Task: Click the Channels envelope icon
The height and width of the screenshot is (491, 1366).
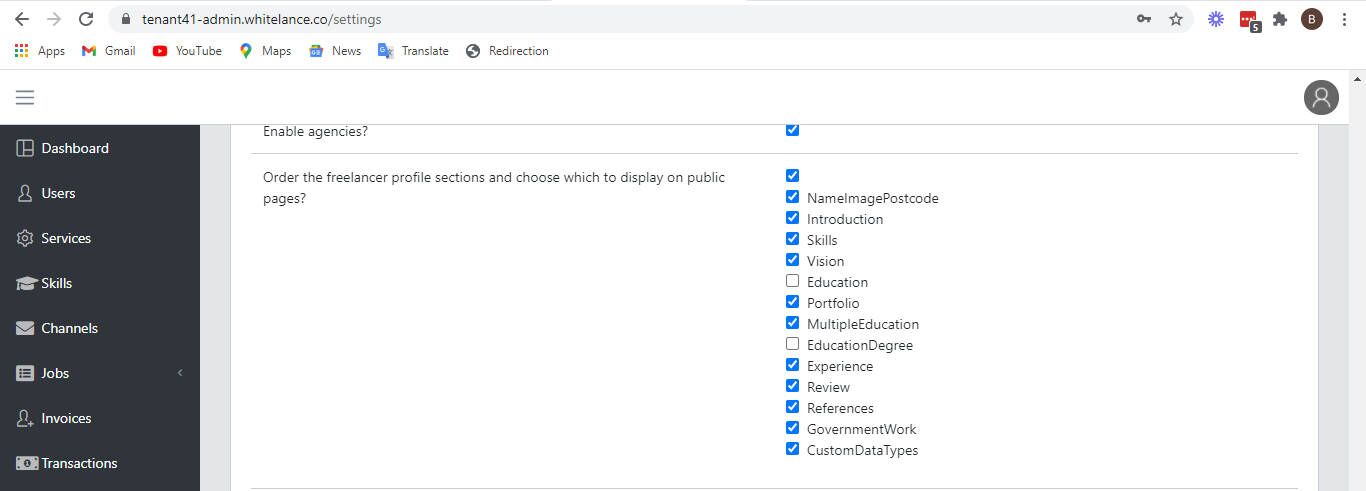Action: click(x=25, y=328)
